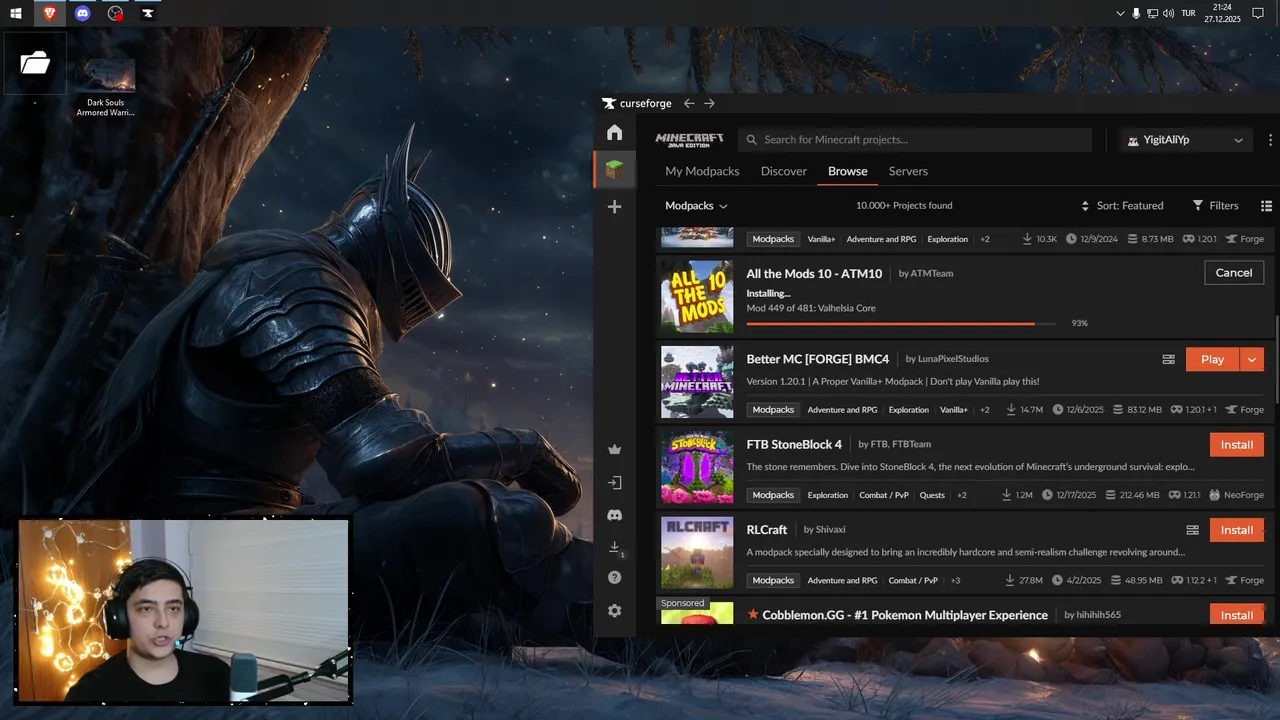The height and width of the screenshot is (720, 1280).
Task: Open the settings gear in CurseForge sidebar
Action: pyautogui.click(x=614, y=610)
